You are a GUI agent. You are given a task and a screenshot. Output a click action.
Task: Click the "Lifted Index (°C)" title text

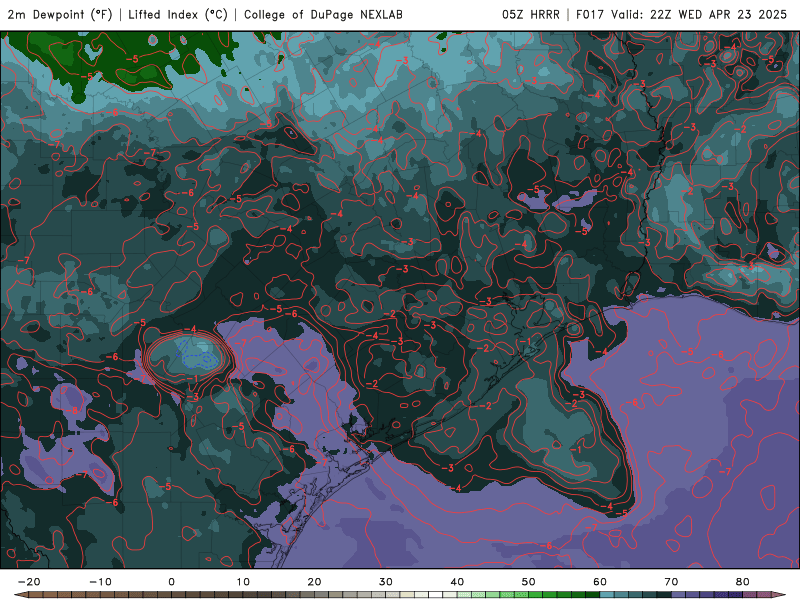tap(178, 15)
